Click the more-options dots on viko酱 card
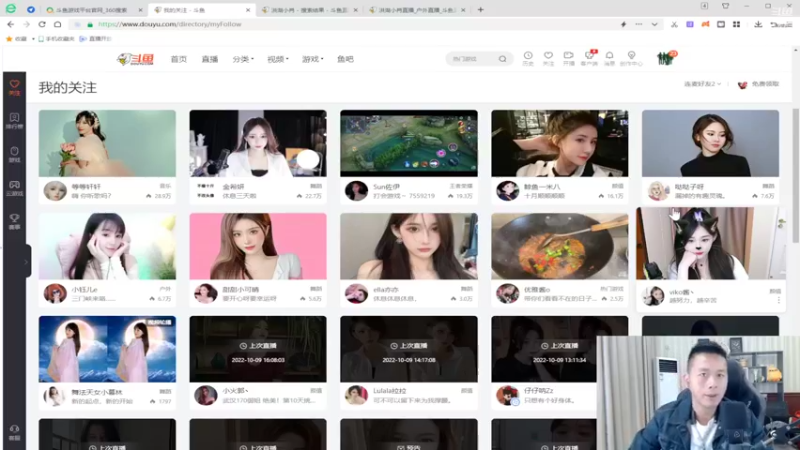Viewport: 800px width, 450px height. [x=779, y=300]
